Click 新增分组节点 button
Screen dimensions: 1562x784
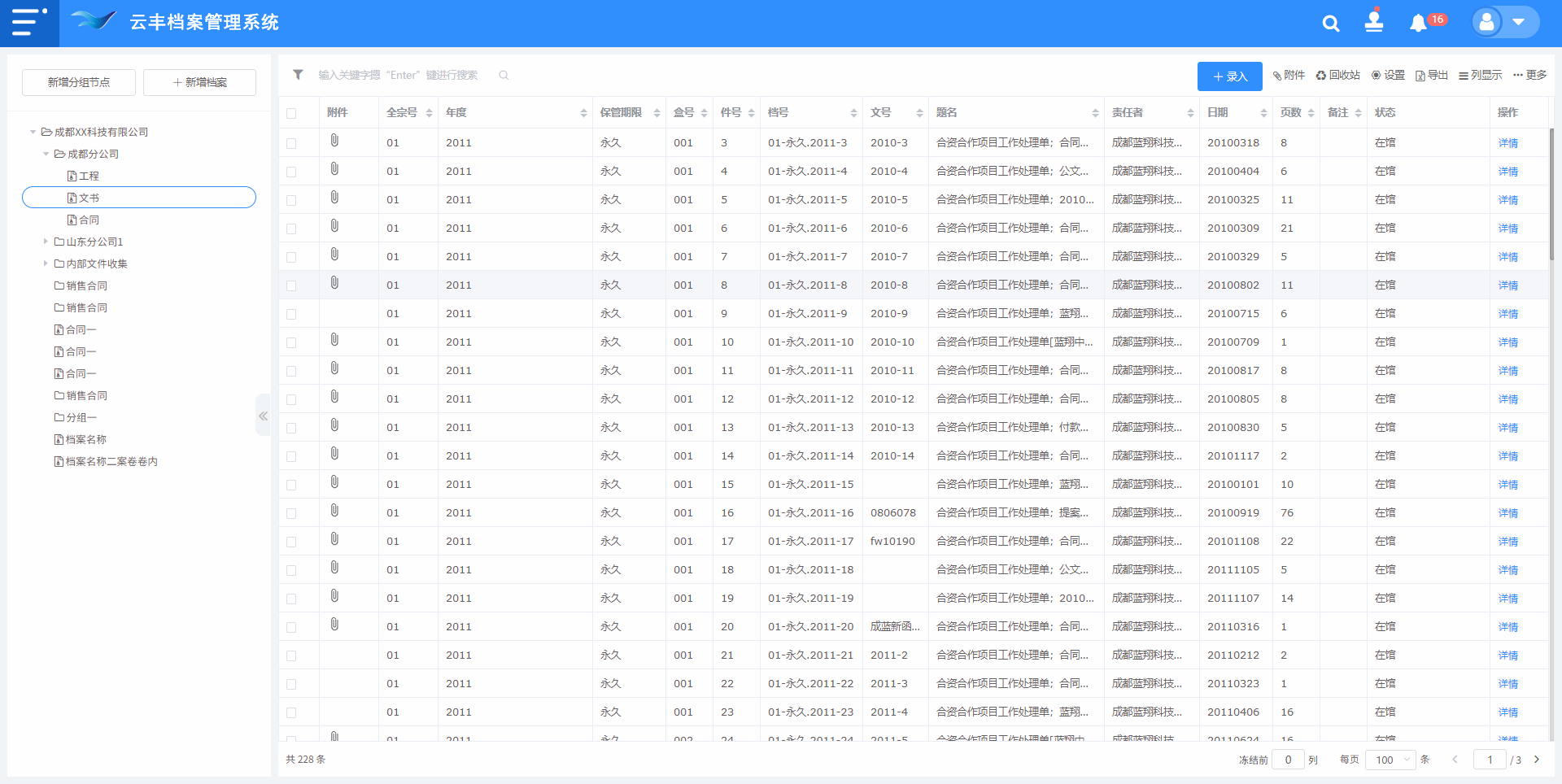point(79,82)
